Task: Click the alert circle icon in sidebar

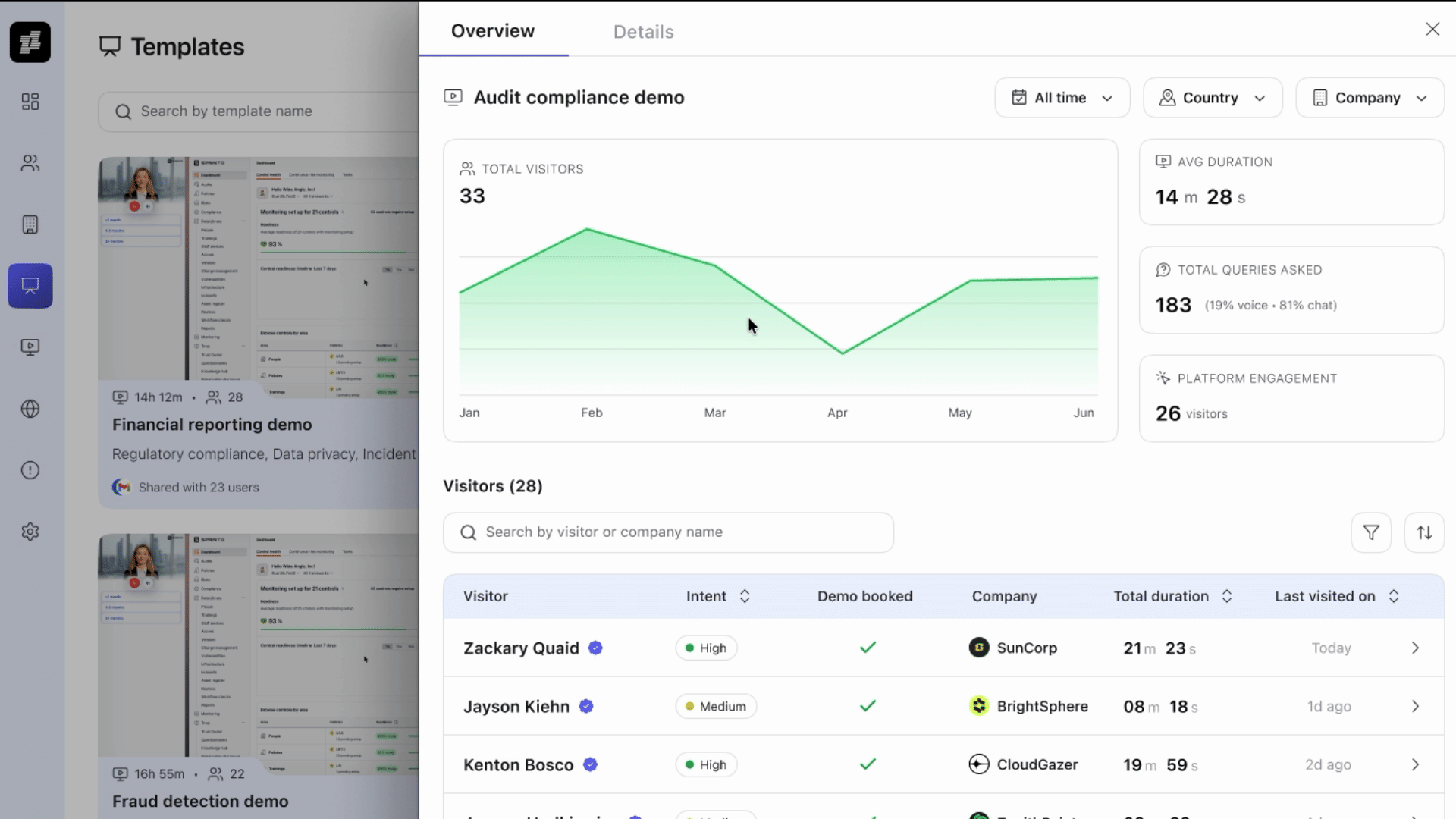Action: point(30,470)
